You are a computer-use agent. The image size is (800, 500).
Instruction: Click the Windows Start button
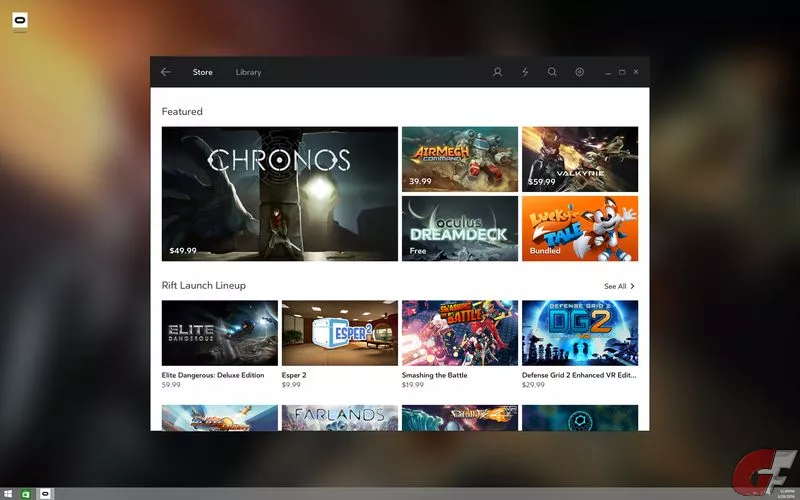[8, 494]
